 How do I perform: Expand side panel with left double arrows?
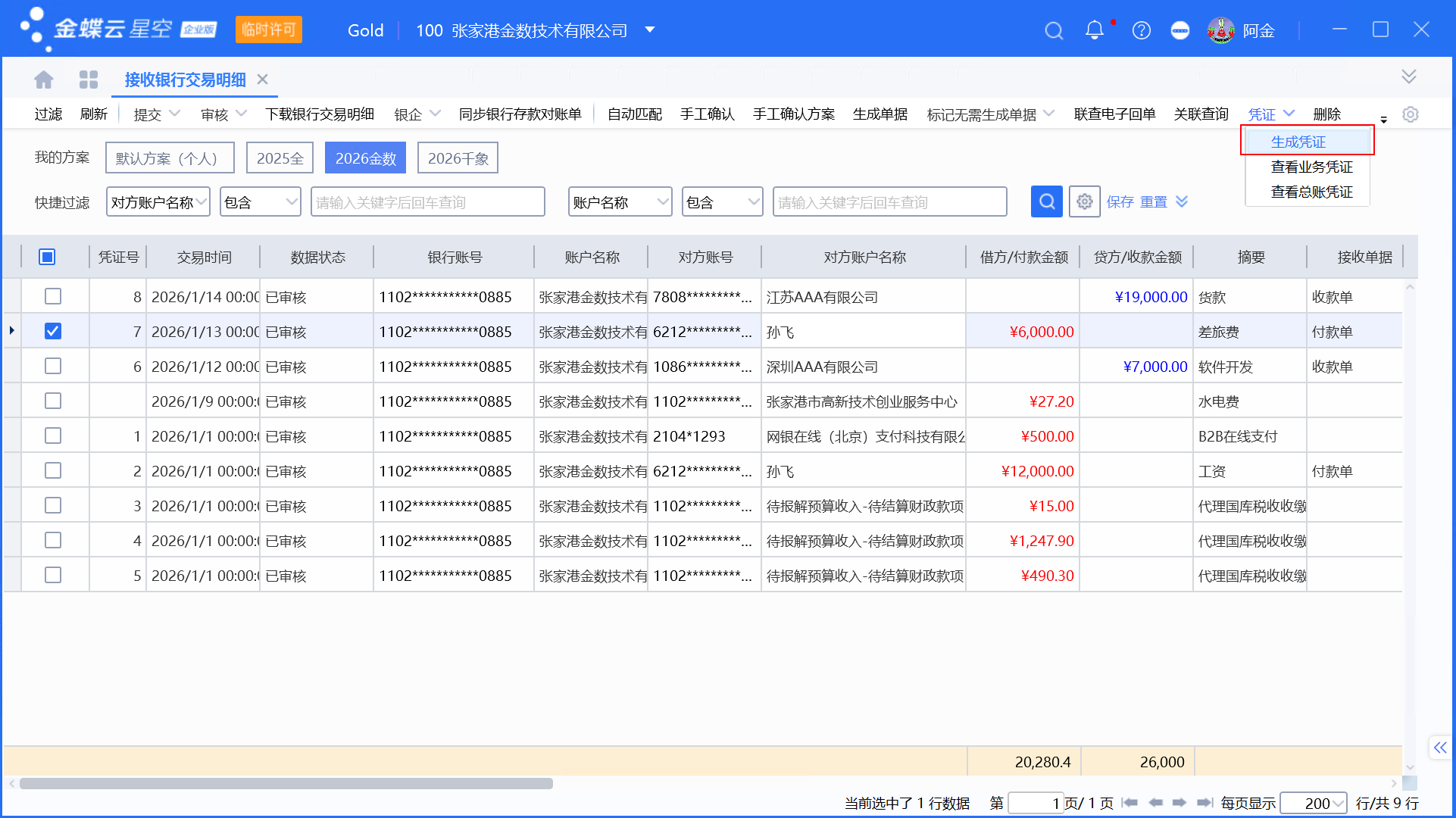coord(1439,748)
